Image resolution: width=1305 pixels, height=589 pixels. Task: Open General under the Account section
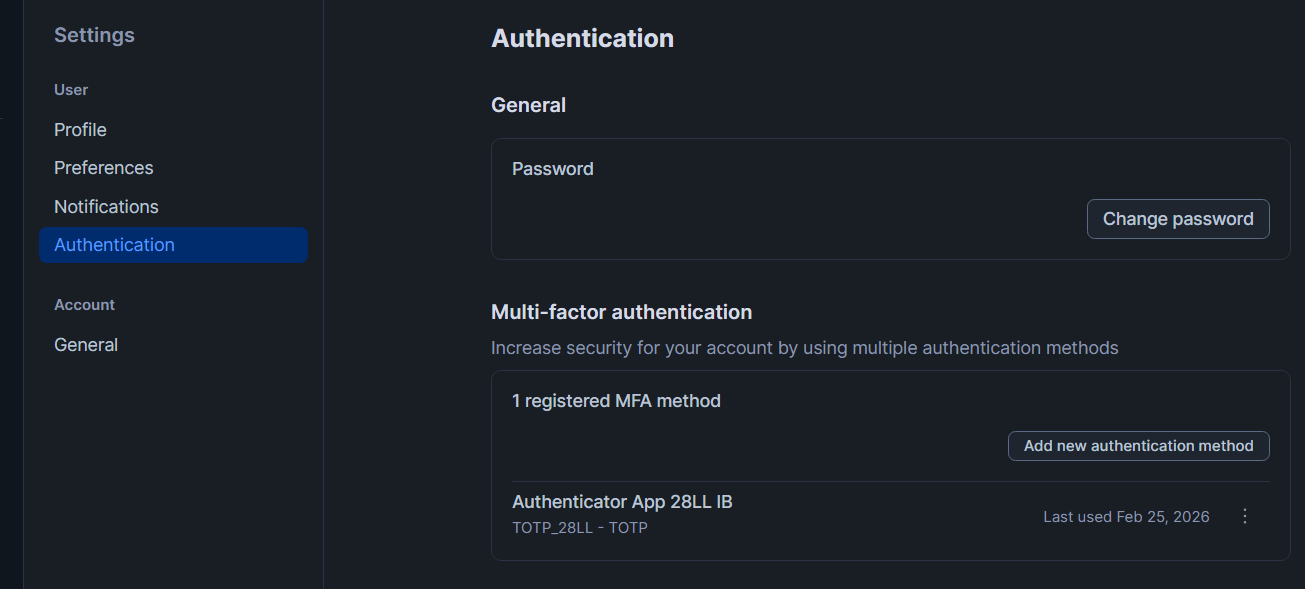click(x=86, y=345)
